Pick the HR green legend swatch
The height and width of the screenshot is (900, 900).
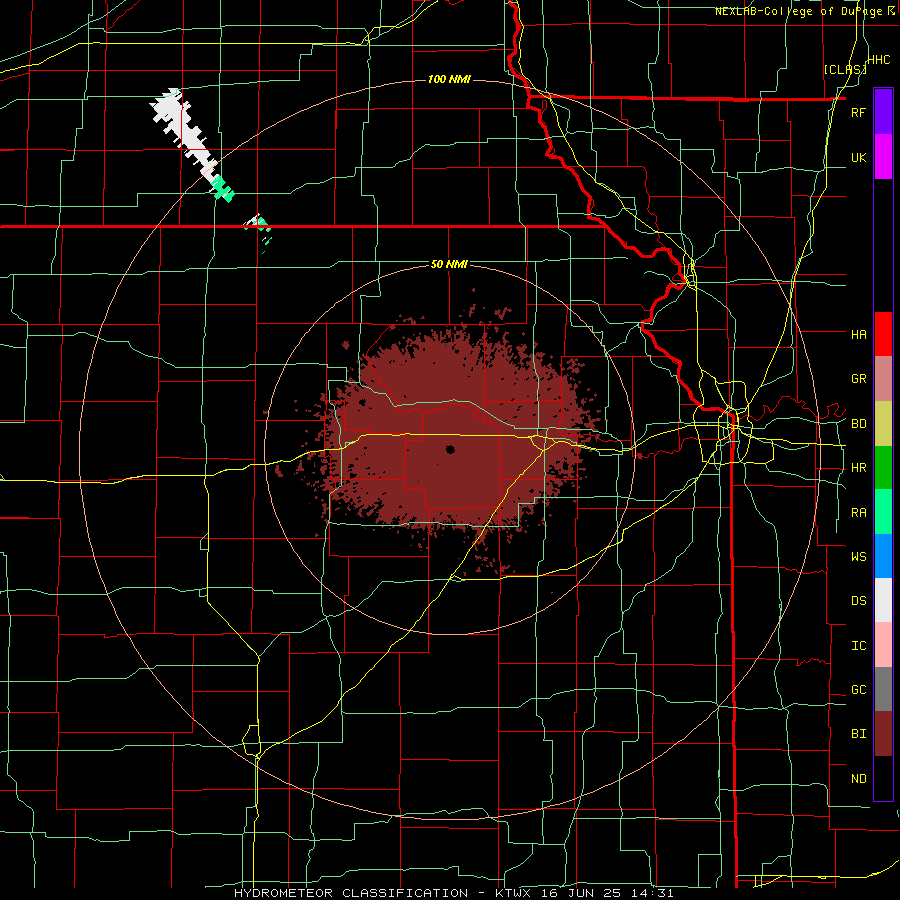[x=883, y=468]
